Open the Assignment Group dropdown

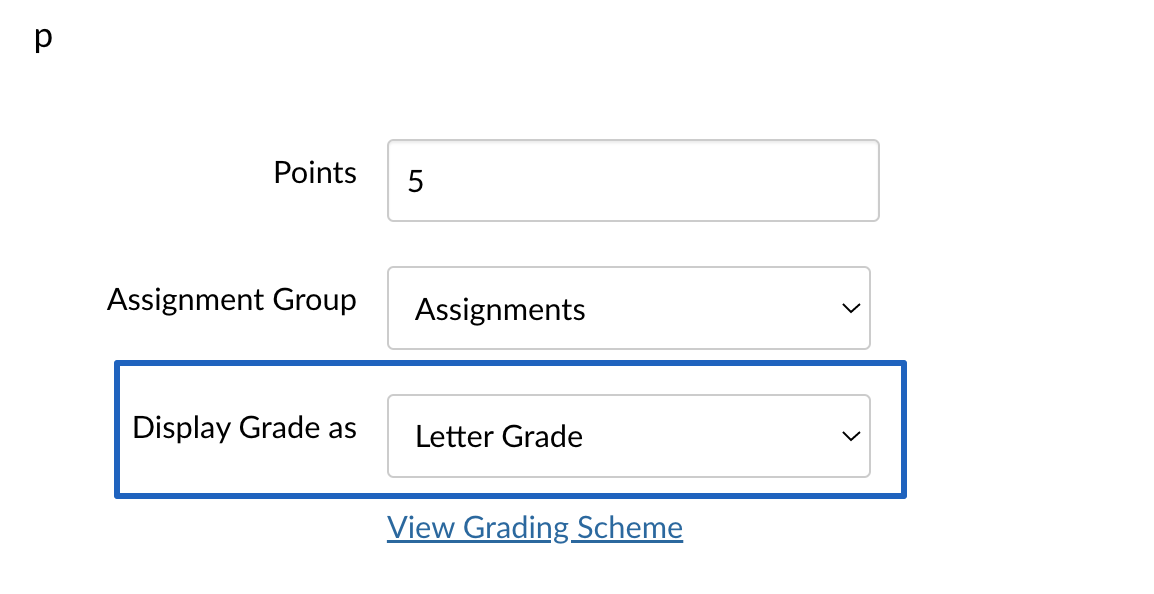pos(629,308)
